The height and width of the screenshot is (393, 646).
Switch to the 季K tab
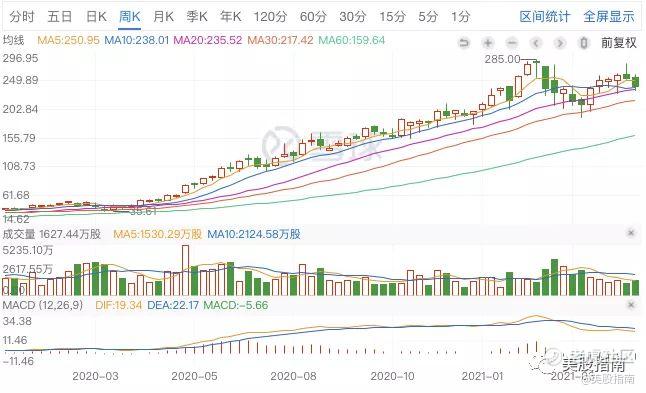[x=197, y=17]
